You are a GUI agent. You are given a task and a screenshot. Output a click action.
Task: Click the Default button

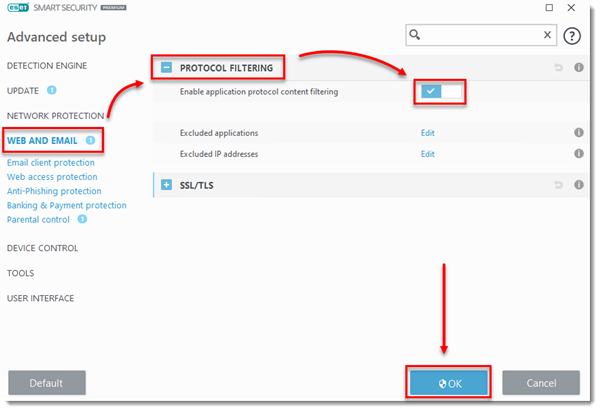coord(47,383)
